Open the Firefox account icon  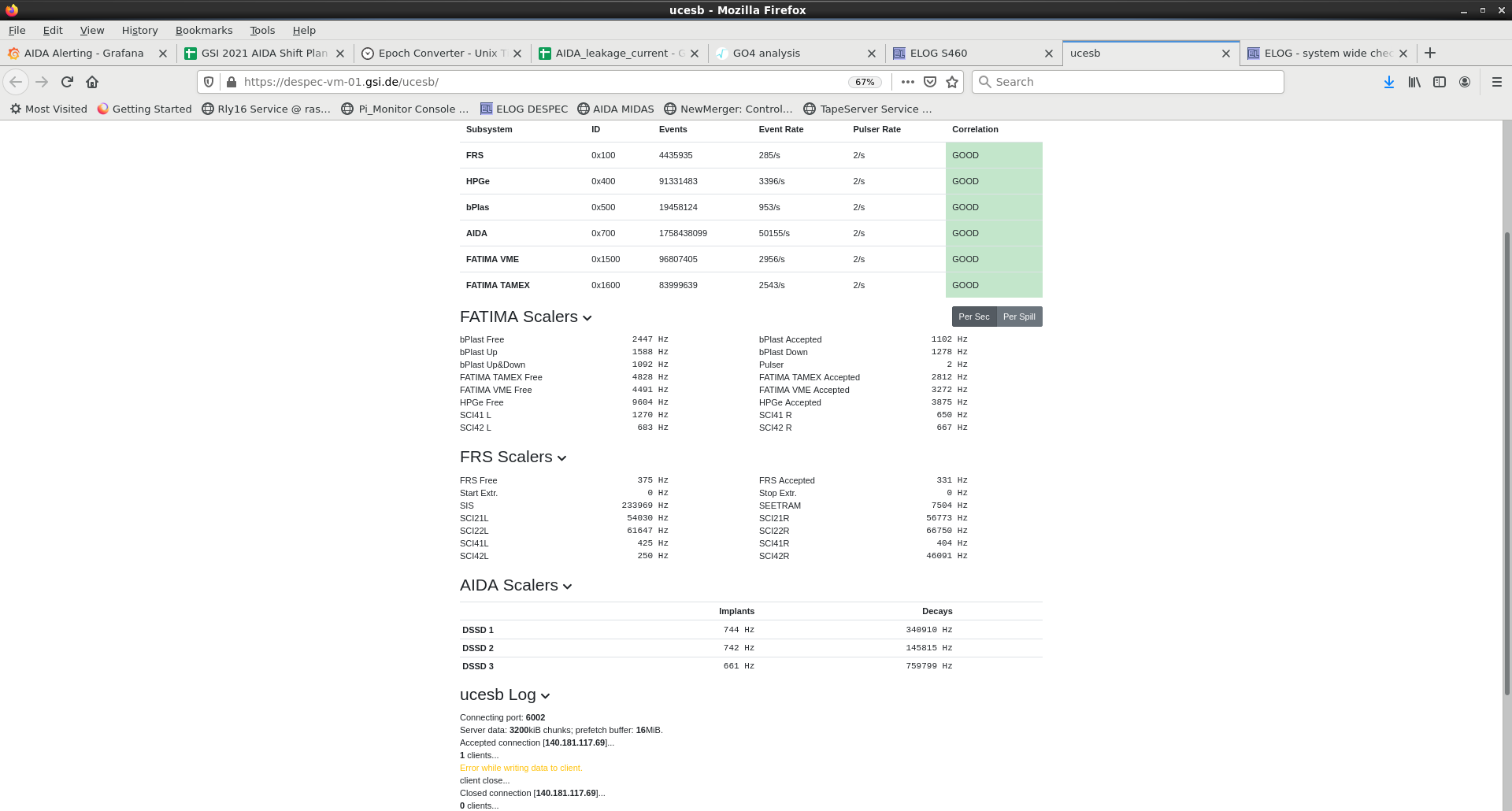pyautogui.click(x=1465, y=82)
